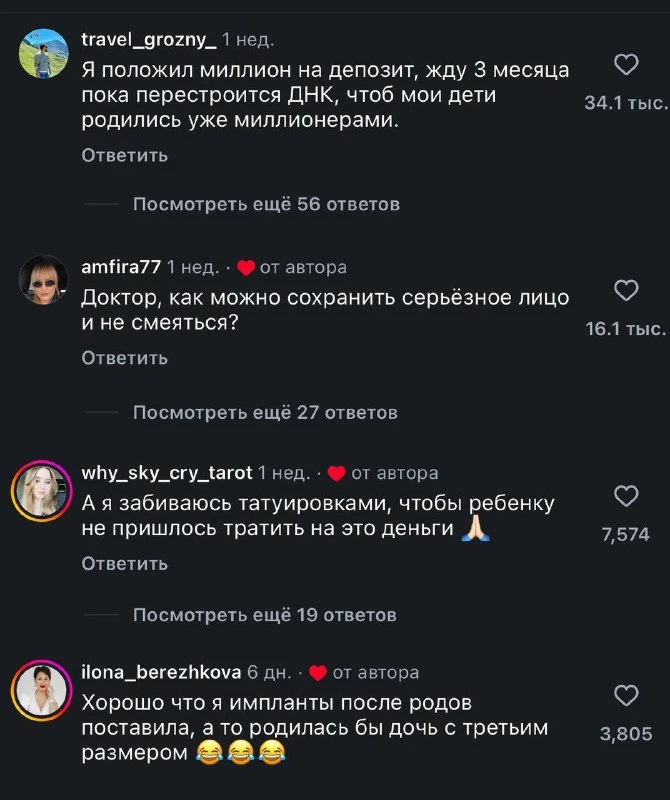Expand 56 more replies under travel_grozny_
This screenshot has height=800, width=670.
point(266,204)
